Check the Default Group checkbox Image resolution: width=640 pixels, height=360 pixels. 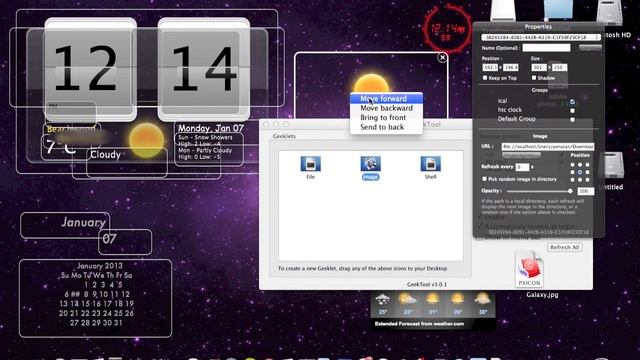572,120
